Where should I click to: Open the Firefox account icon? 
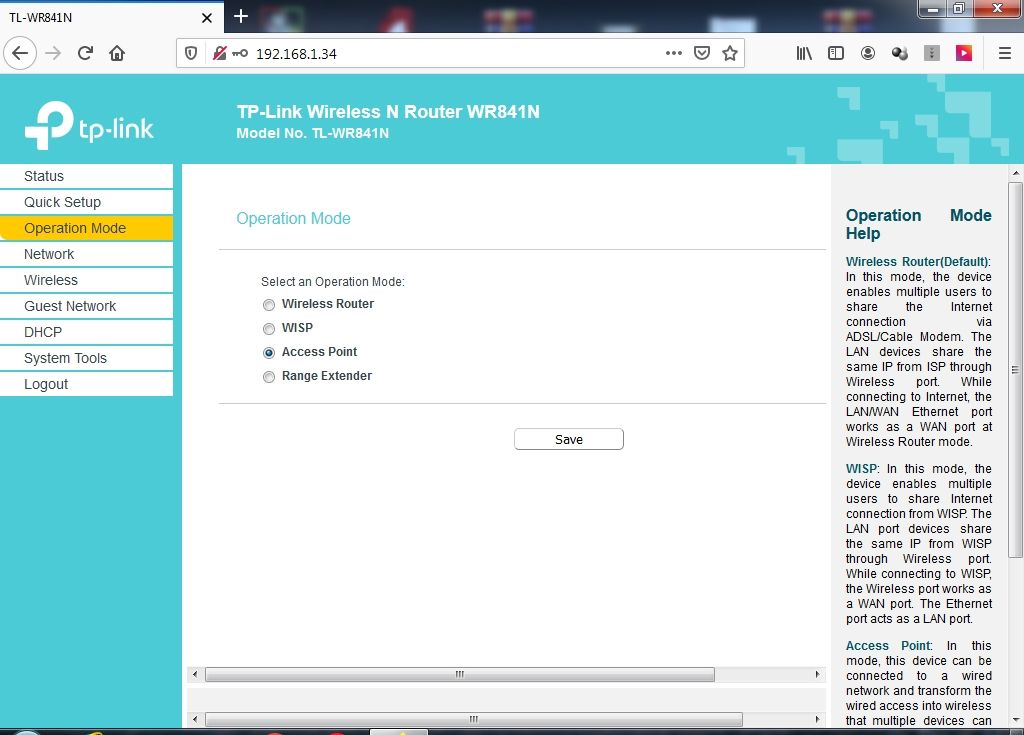(867, 53)
